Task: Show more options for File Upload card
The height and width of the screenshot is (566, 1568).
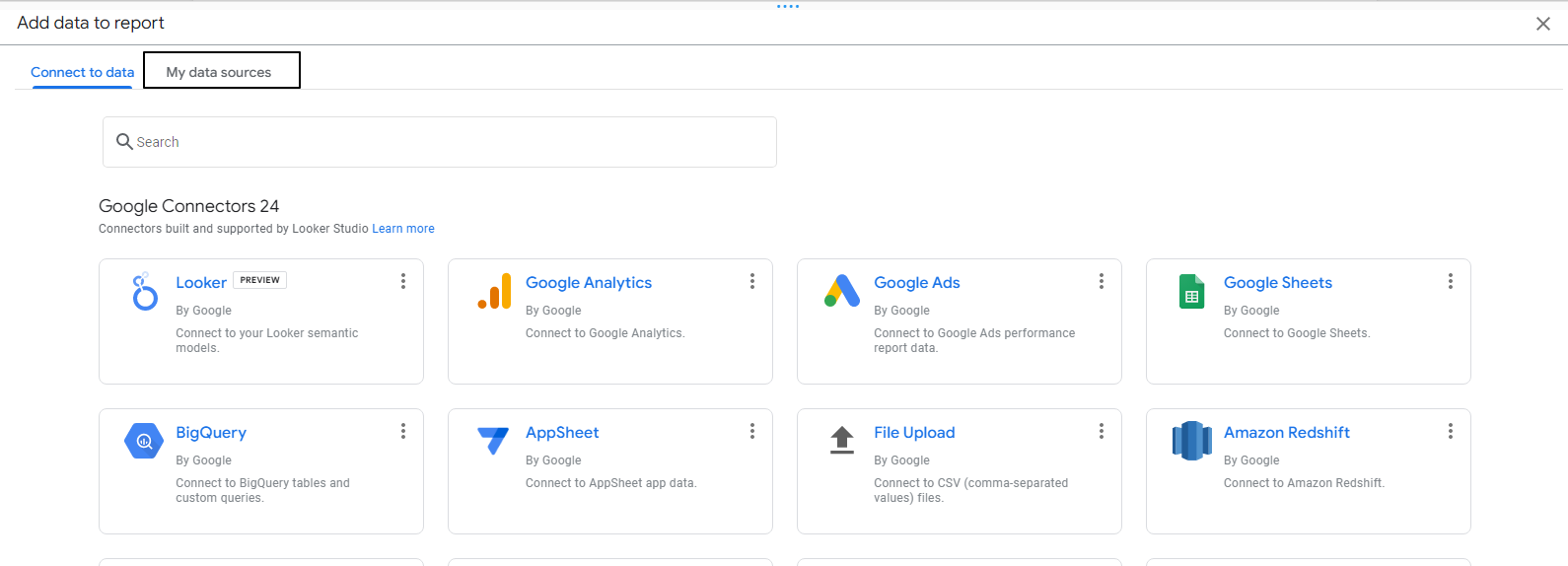Action: tap(1102, 431)
